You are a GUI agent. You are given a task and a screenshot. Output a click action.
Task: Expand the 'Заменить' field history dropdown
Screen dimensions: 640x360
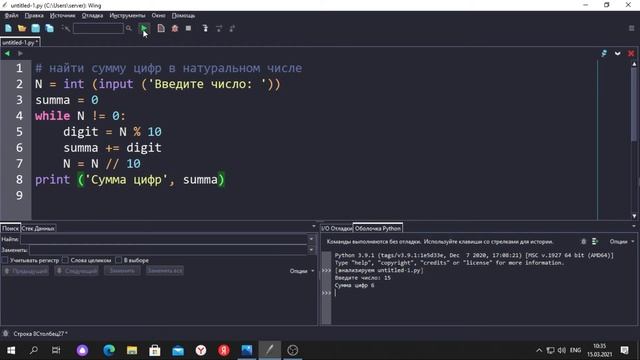(311, 249)
